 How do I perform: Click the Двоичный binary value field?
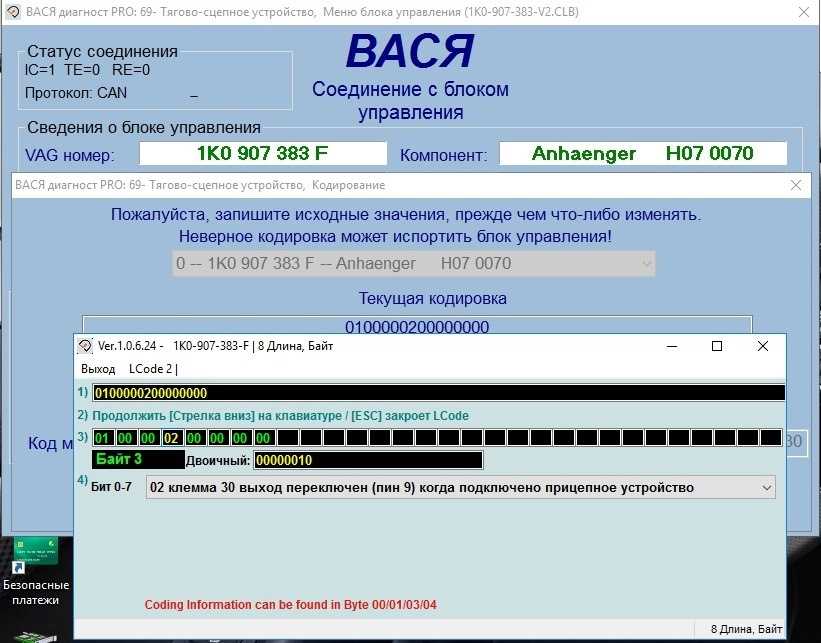tap(367, 460)
